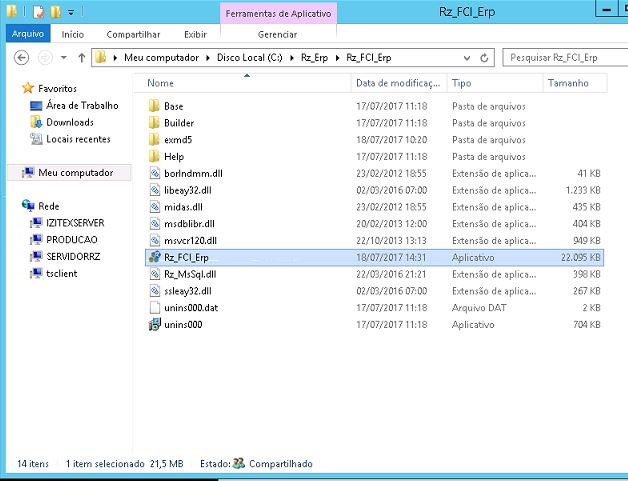The image size is (628, 481).
Task: Expand the breadcrumb arrow after Disco Local (C:)
Action: click(x=292, y=58)
